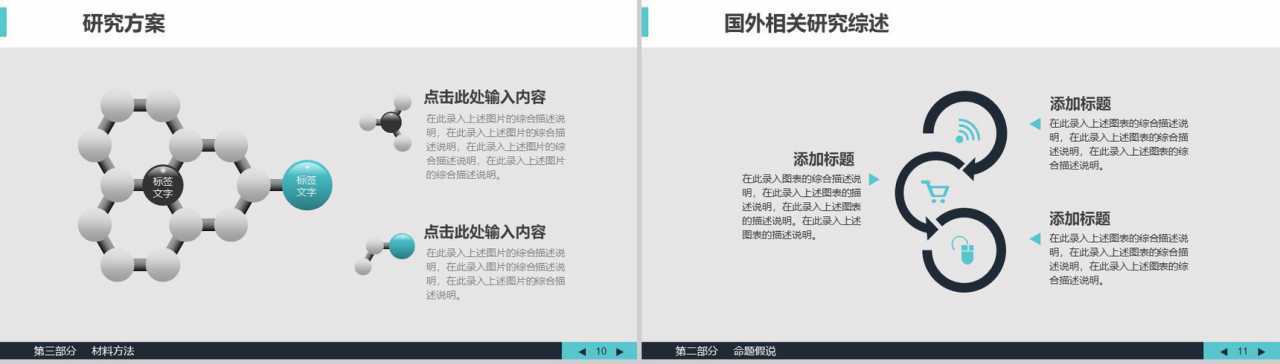Image resolution: width=1280 pixels, height=364 pixels.
Task: Select the upper 点击此处输入内容 heading
Action: (485, 97)
